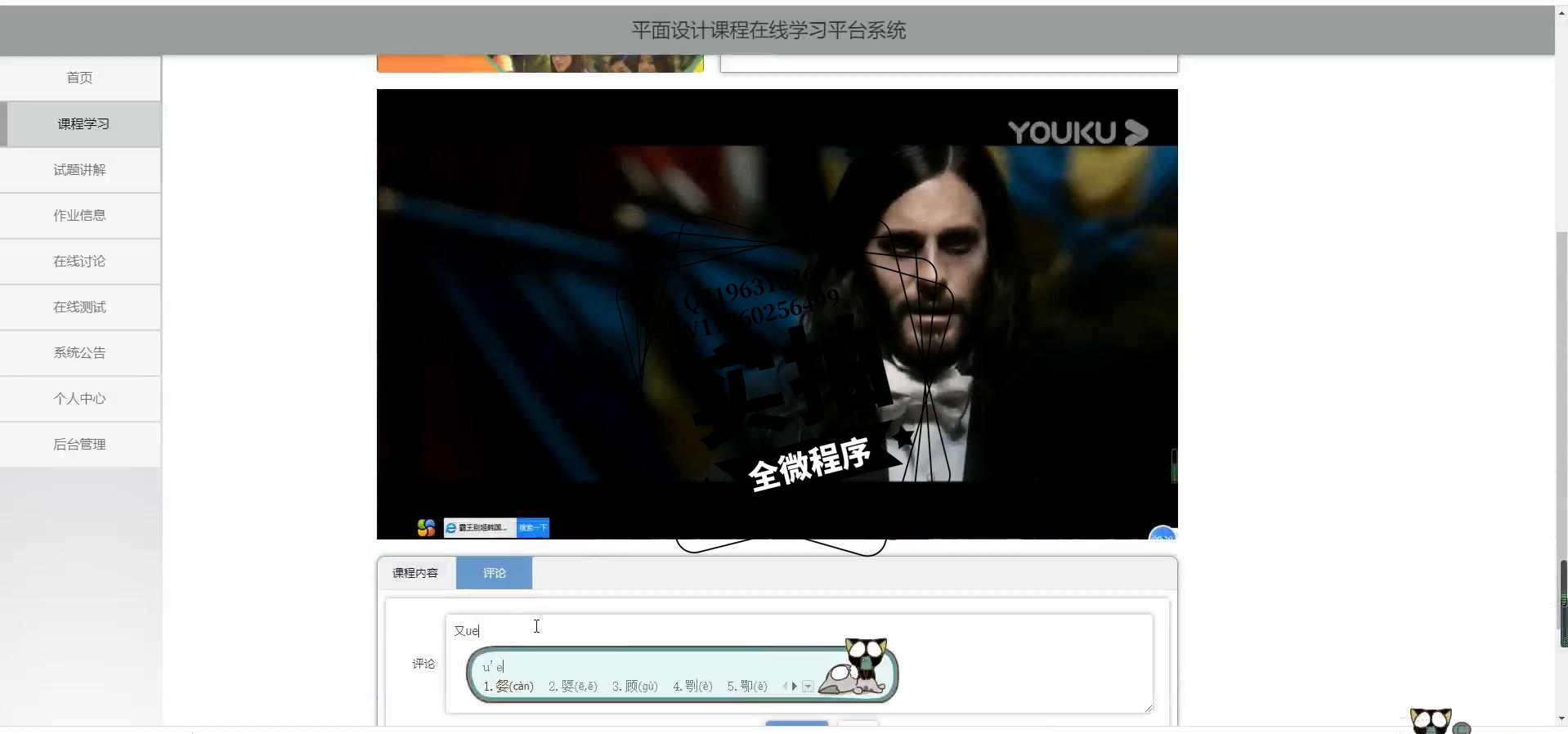The height and width of the screenshot is (734, 1568).
Task: Open 在线讨论 from the sidebar
Action: click(x=80, y=261)
